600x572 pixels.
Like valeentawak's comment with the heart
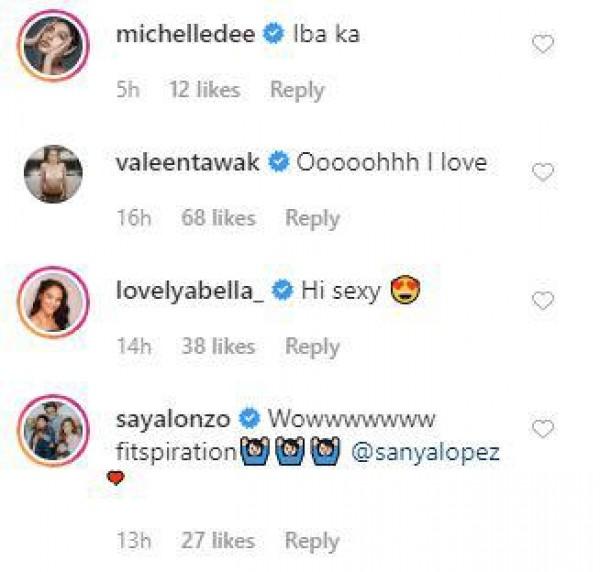coord(543,173)
